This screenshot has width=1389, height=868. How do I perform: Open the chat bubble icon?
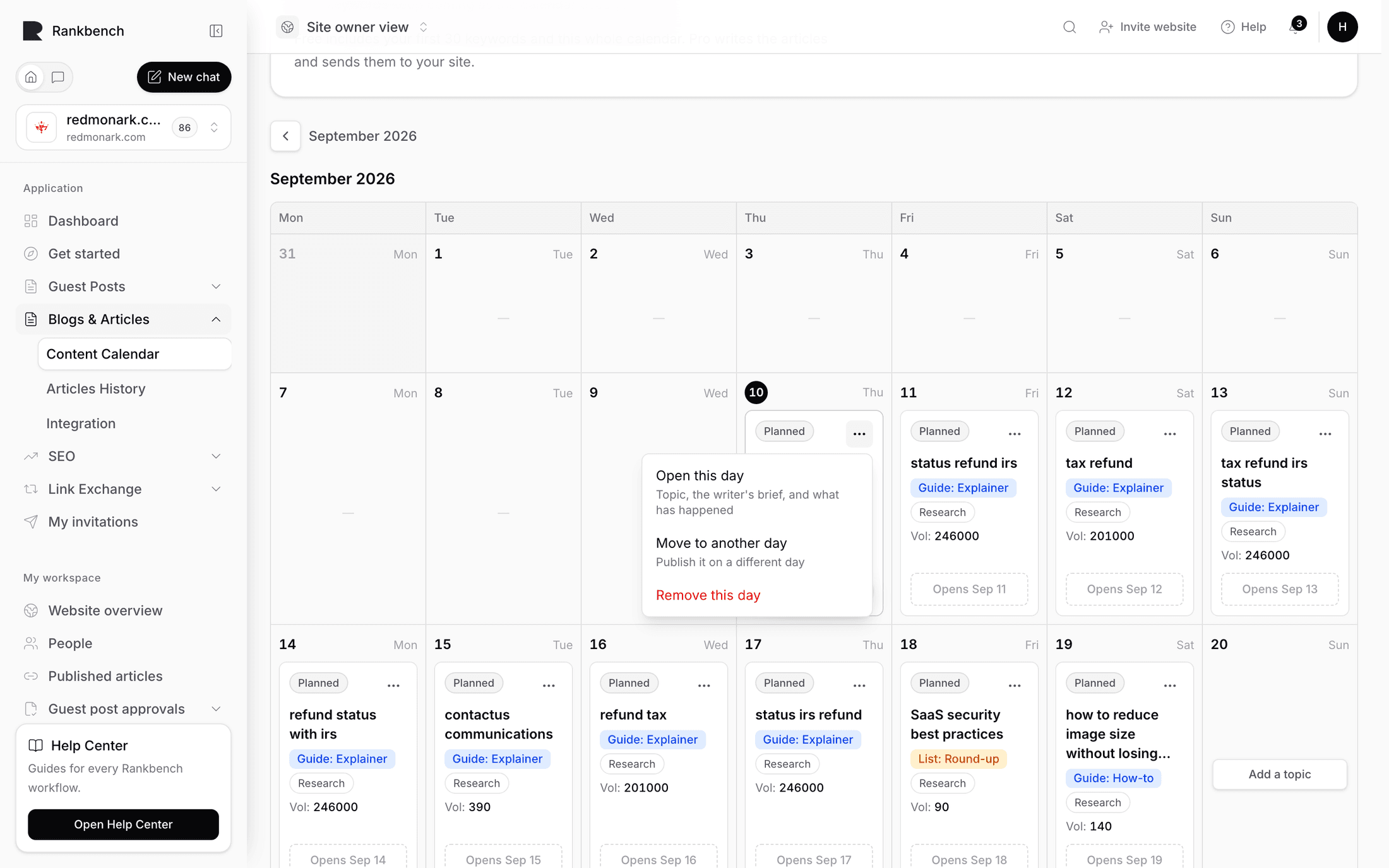58,77
